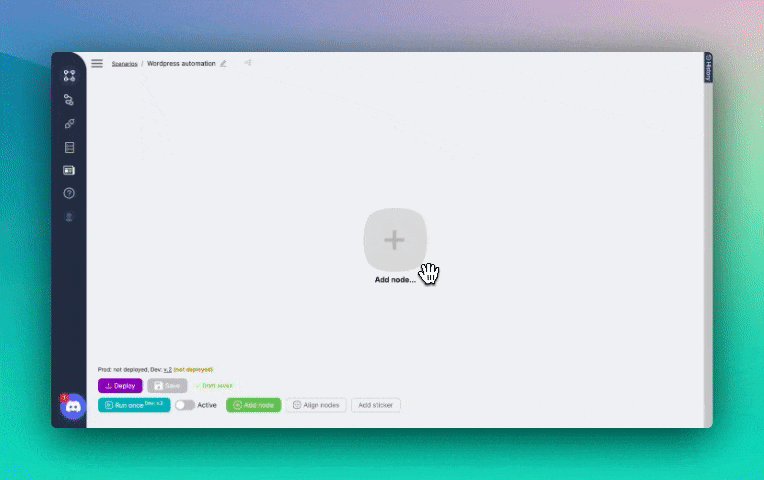Click the share icon beside scenario title
Viewport: 764px width, 480px height.
coord(247,63)
